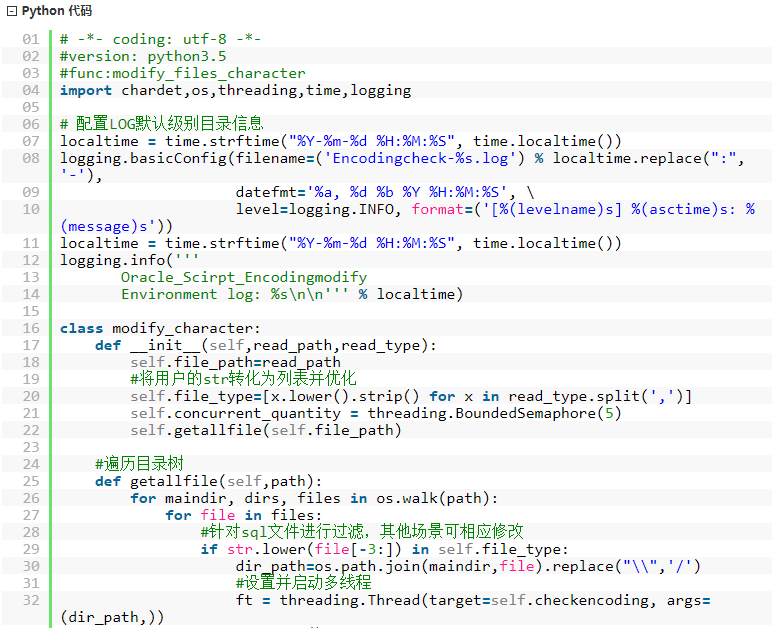Click line number 32
The image size is (772, 628).
click(x=31, y=600)
